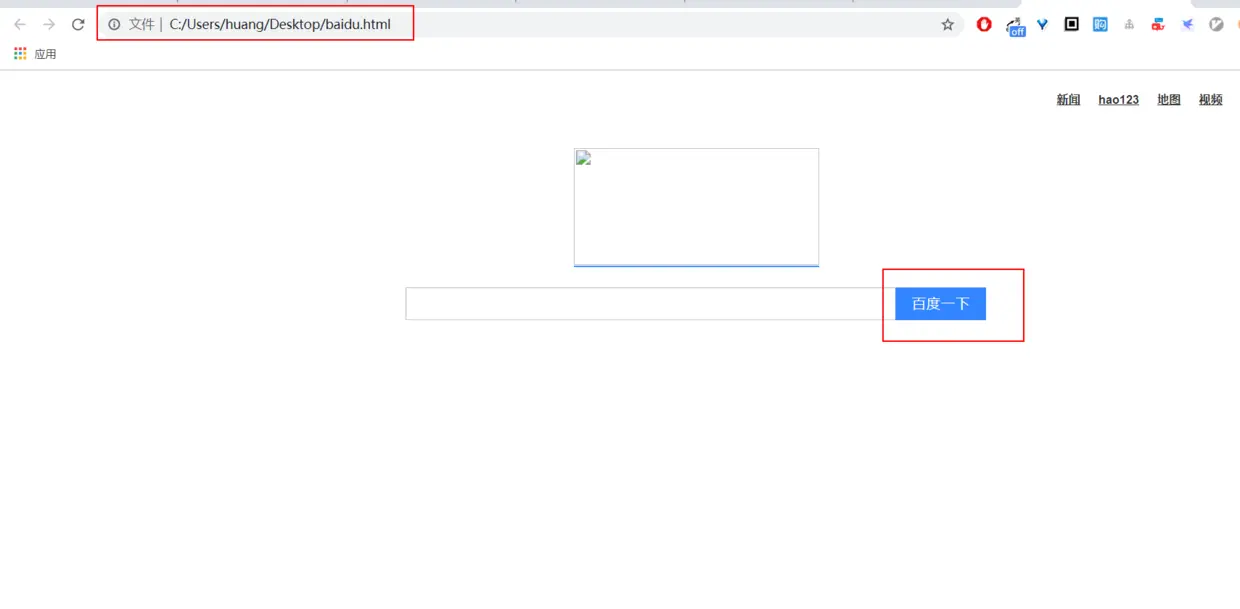
Task: Open the hao123 link
Action: [1118, 99]
